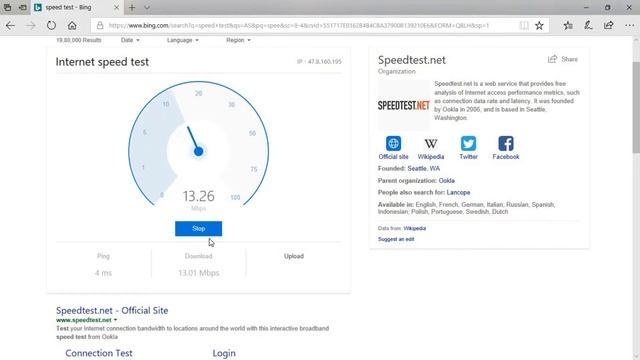Open the Twitter bird icon

[x=468, y=144]
